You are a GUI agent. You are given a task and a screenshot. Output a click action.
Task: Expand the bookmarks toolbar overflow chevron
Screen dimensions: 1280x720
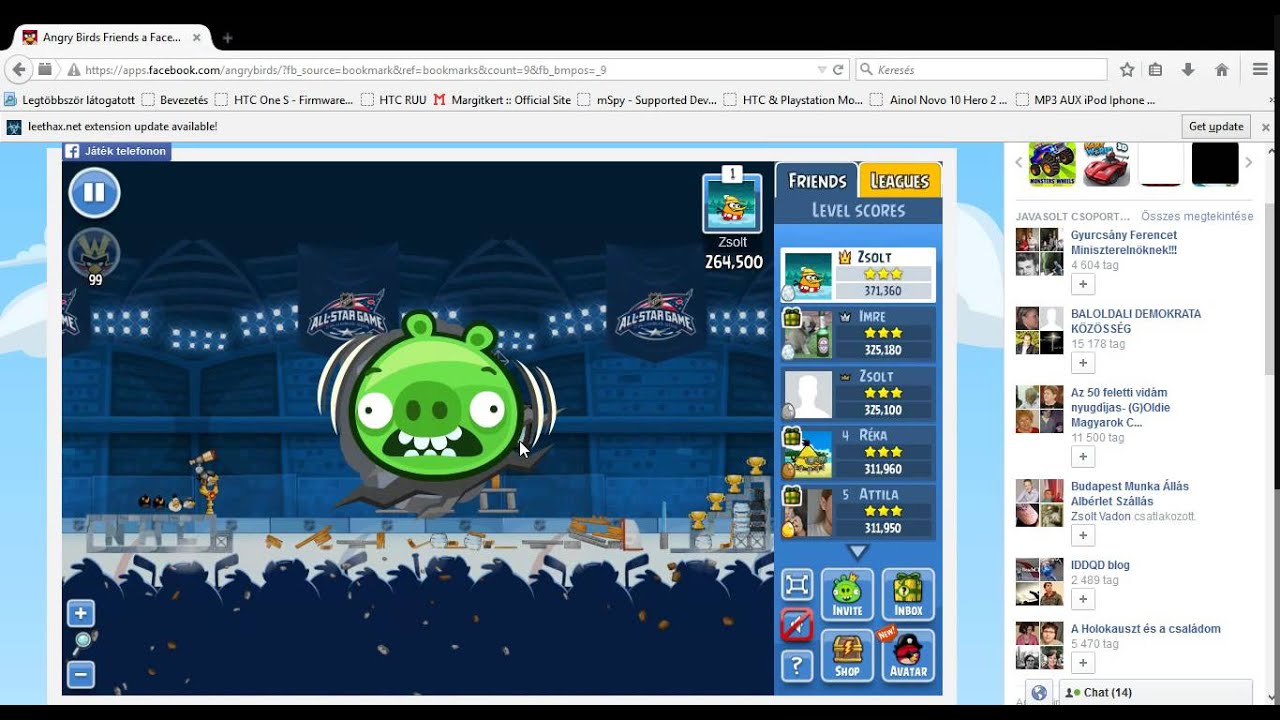coord(1271,100)
